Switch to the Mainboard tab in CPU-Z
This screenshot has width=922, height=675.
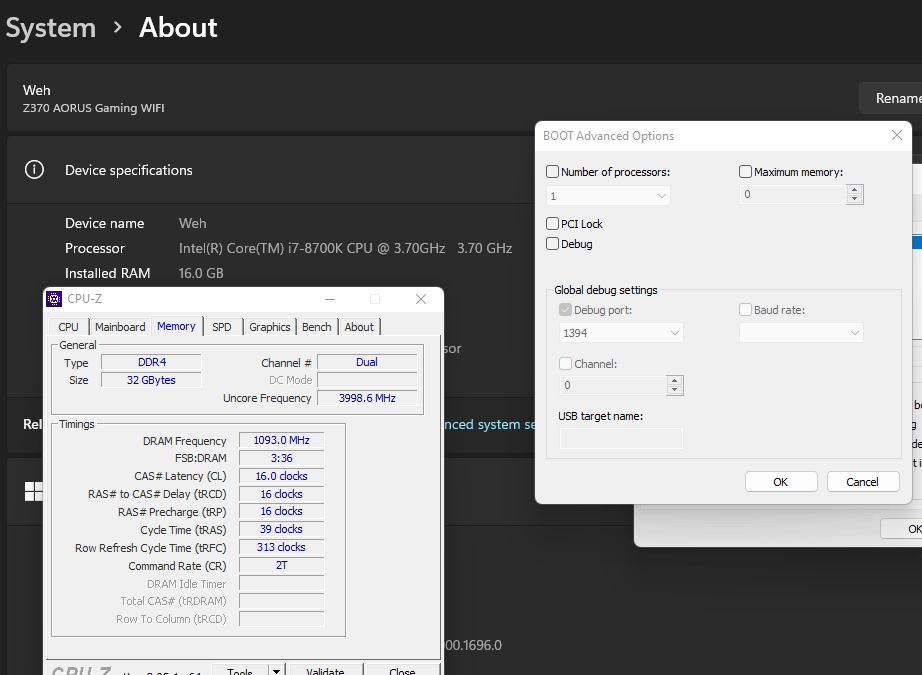click(120, 327)
